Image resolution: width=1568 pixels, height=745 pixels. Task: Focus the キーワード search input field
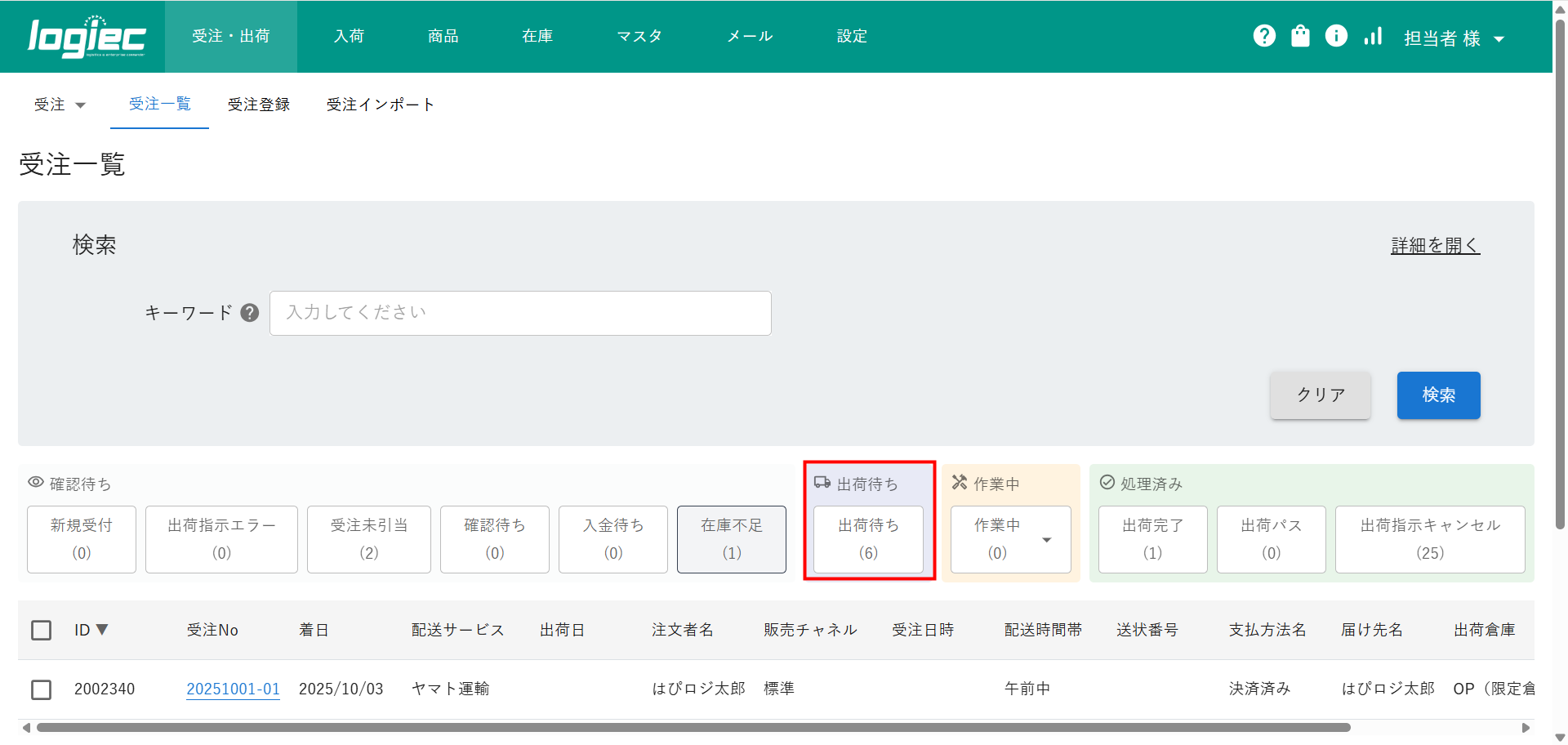click(x=520, y=313)
